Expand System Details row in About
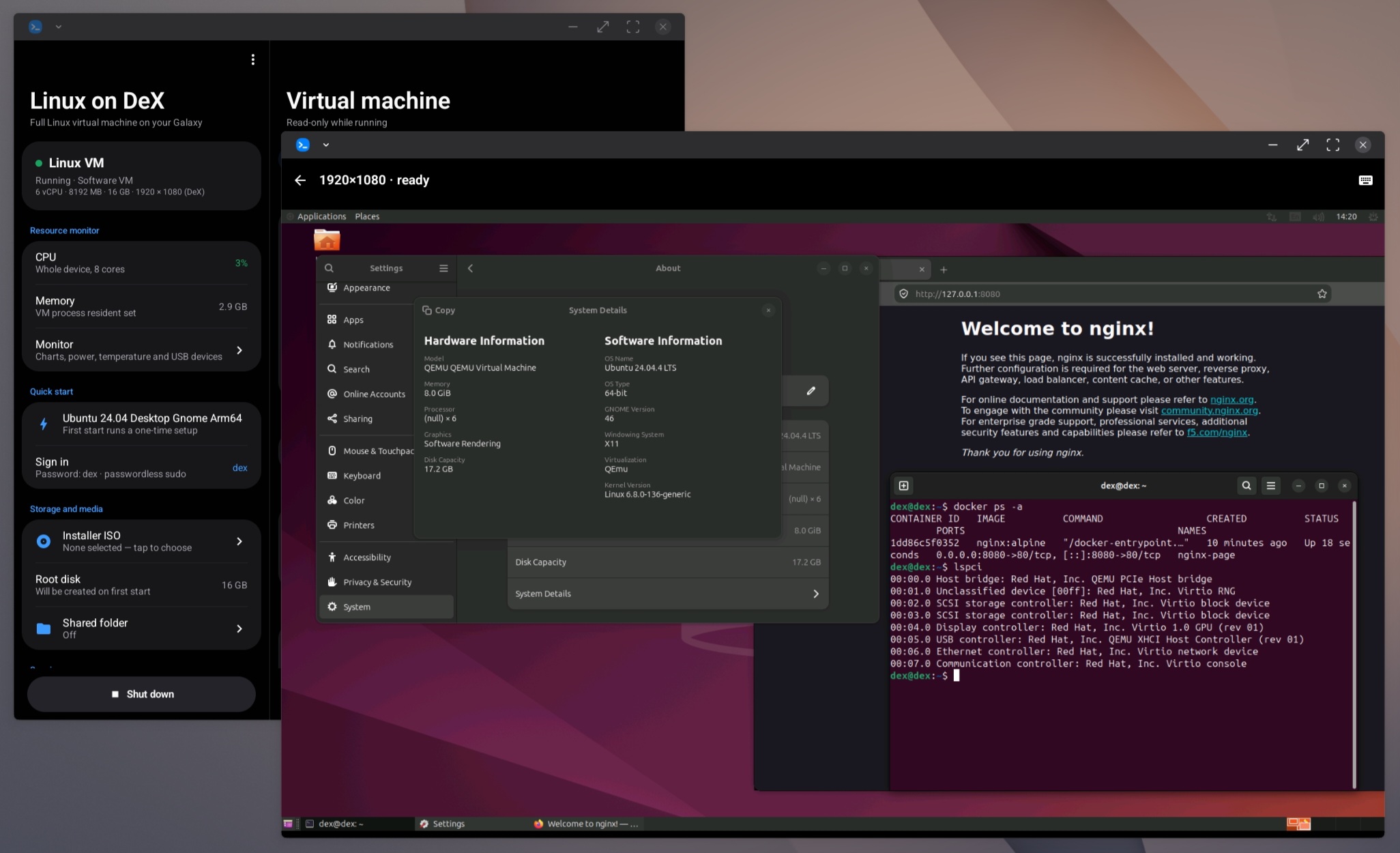 (668, 594)
